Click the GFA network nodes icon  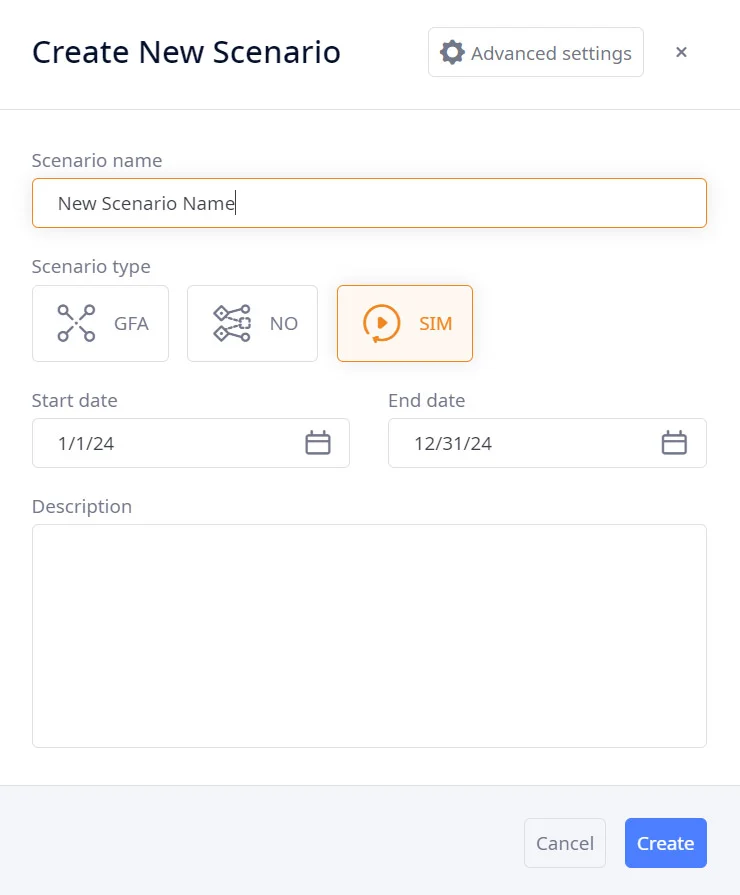[x=76, y=323]
